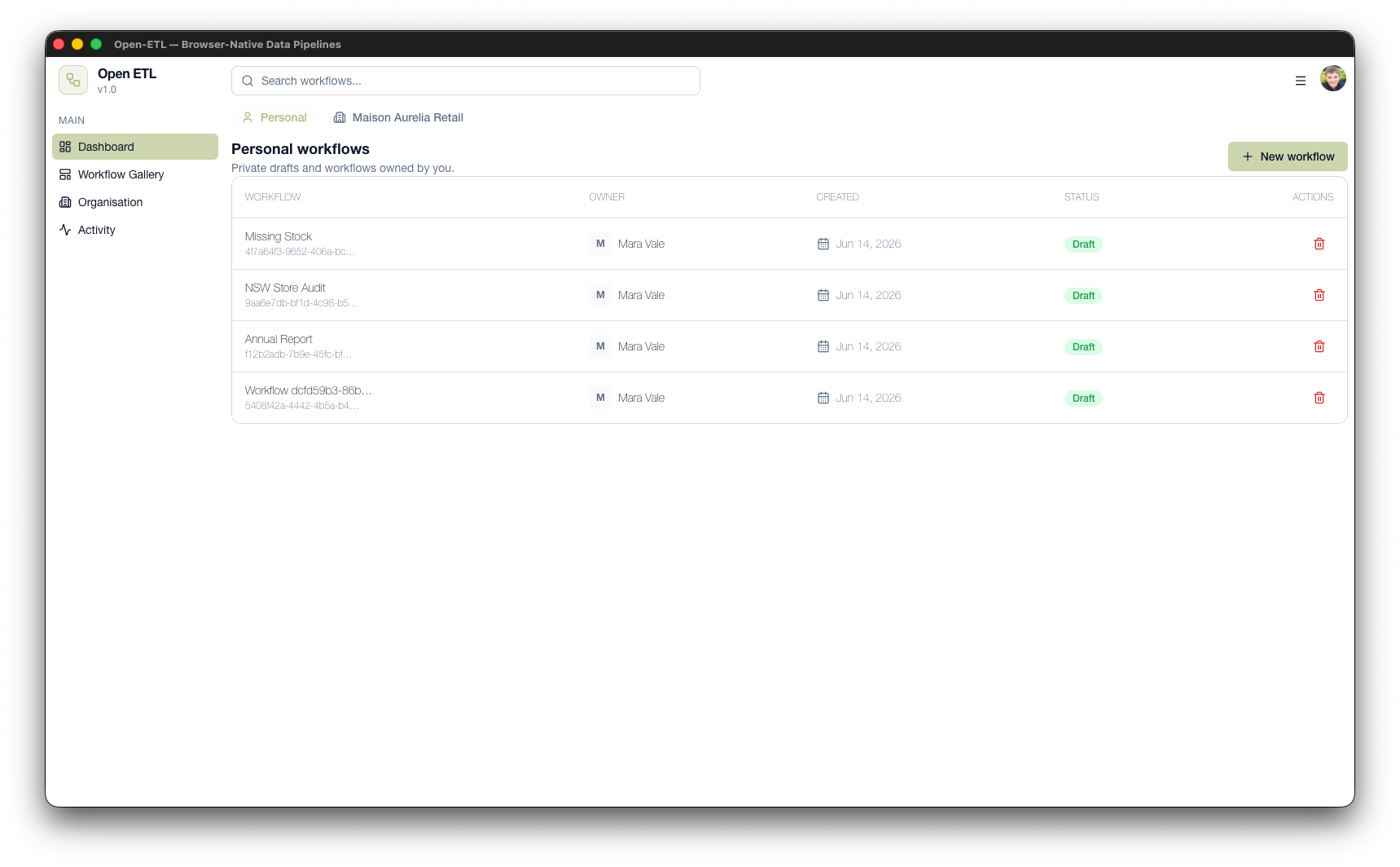Click Jun 14, 2026 in Workflow dcfd59b3 row
The image size is (1400, 867).
868,398
